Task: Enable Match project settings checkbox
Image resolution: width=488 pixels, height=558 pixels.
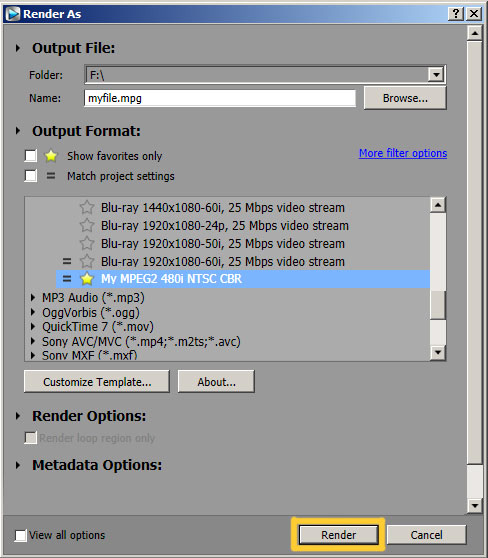Action: pyautogui.click(x=31, y=175)
